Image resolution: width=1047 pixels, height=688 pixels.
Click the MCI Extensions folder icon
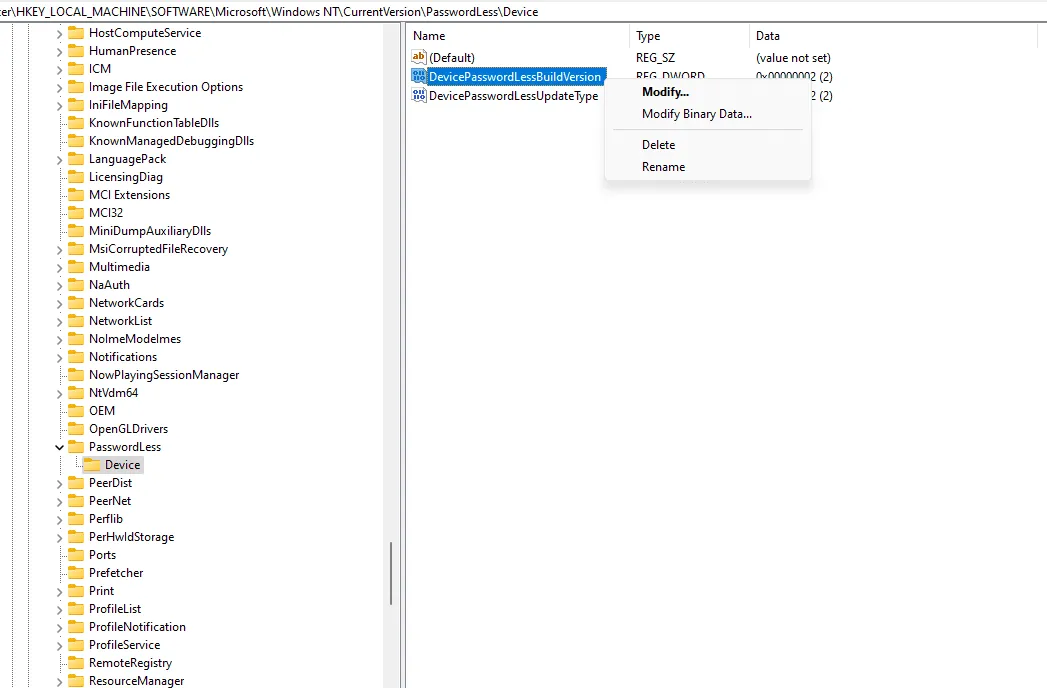(77, 195)
